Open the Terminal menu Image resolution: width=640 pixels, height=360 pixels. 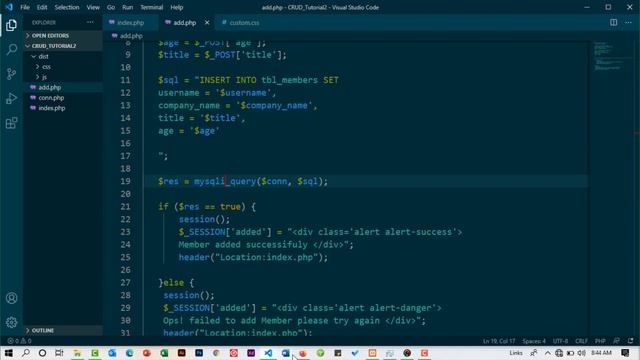(151, 7)
